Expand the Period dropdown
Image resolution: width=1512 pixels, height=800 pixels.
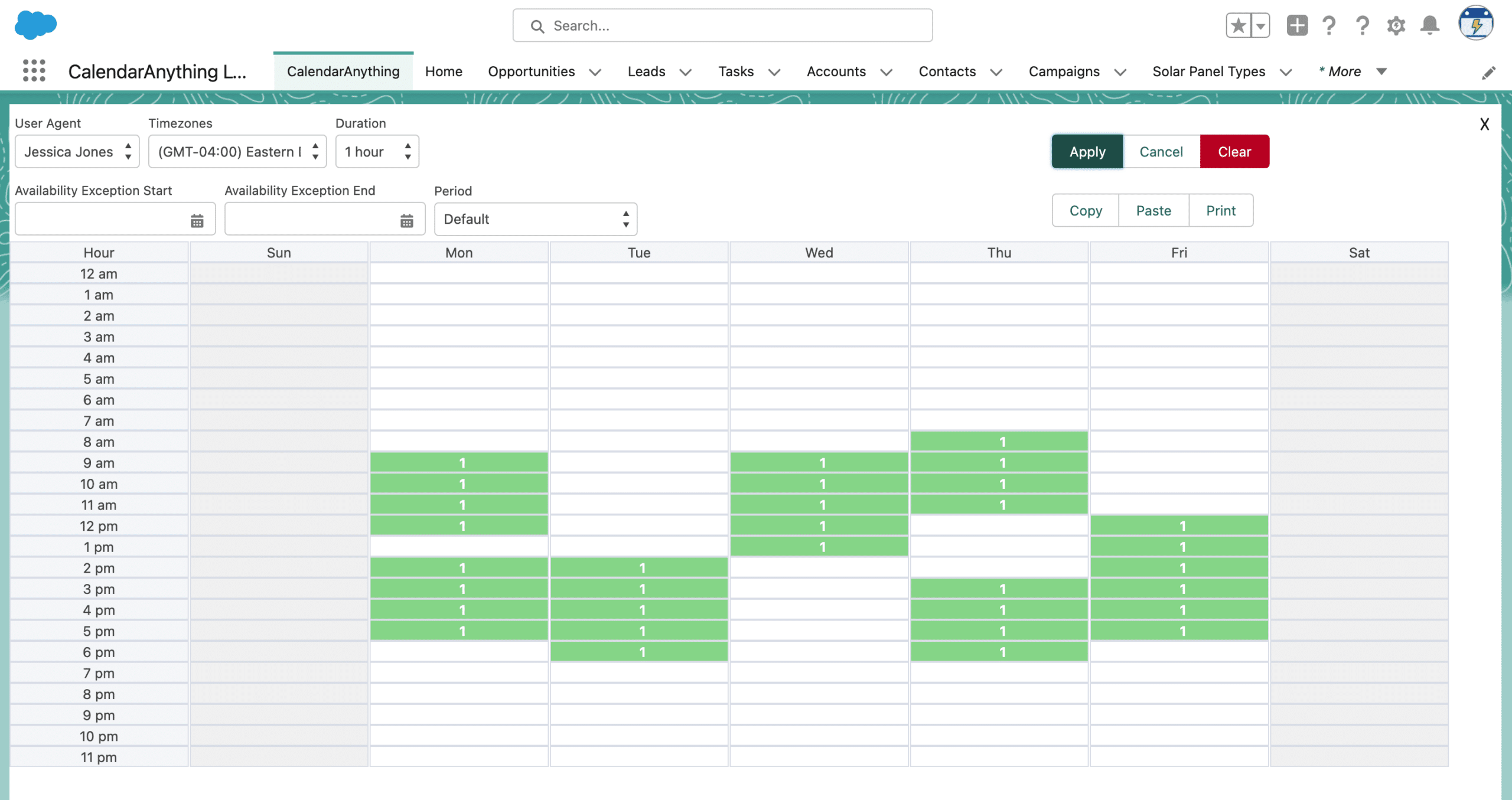click(x=535, y=219)
